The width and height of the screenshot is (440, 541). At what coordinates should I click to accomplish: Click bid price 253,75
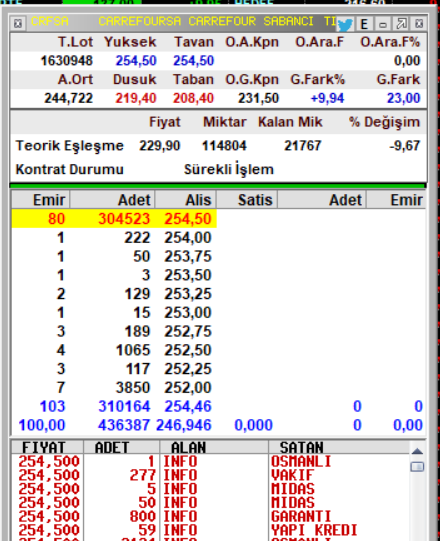point(187,256)
